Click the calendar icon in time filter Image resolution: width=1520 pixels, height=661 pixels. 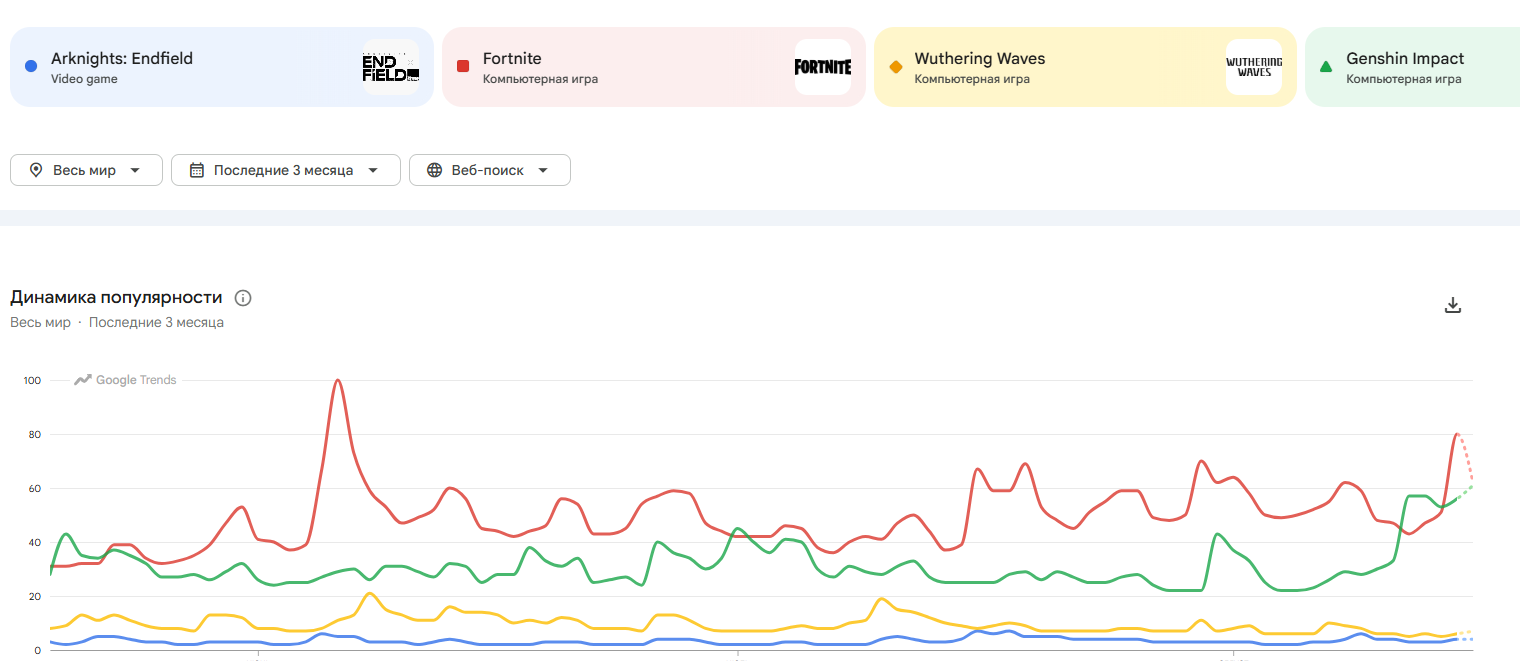196,170
